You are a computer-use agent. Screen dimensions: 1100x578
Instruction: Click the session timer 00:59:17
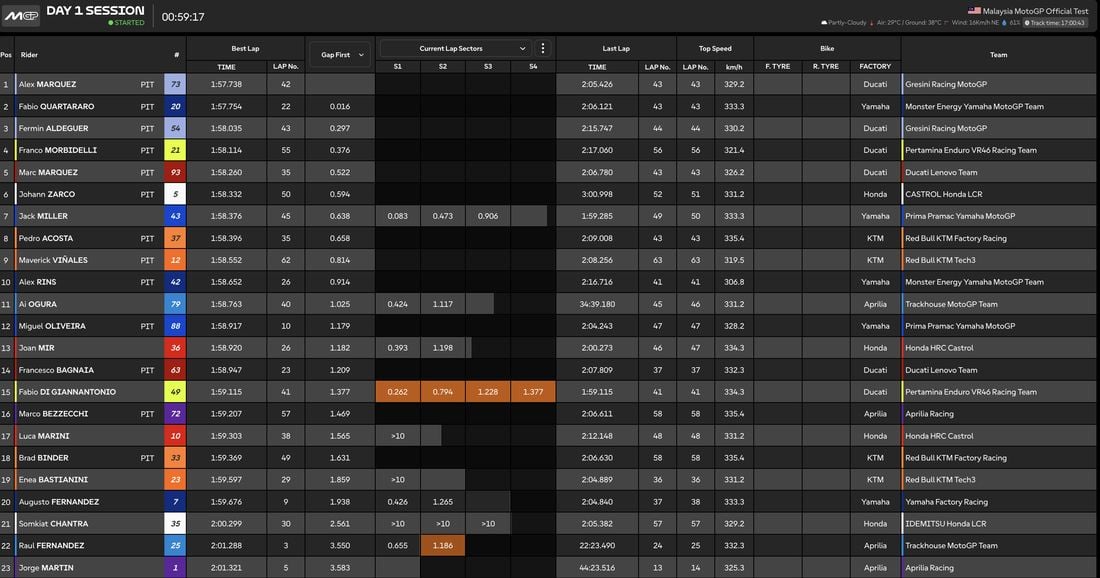pos(183,17)
